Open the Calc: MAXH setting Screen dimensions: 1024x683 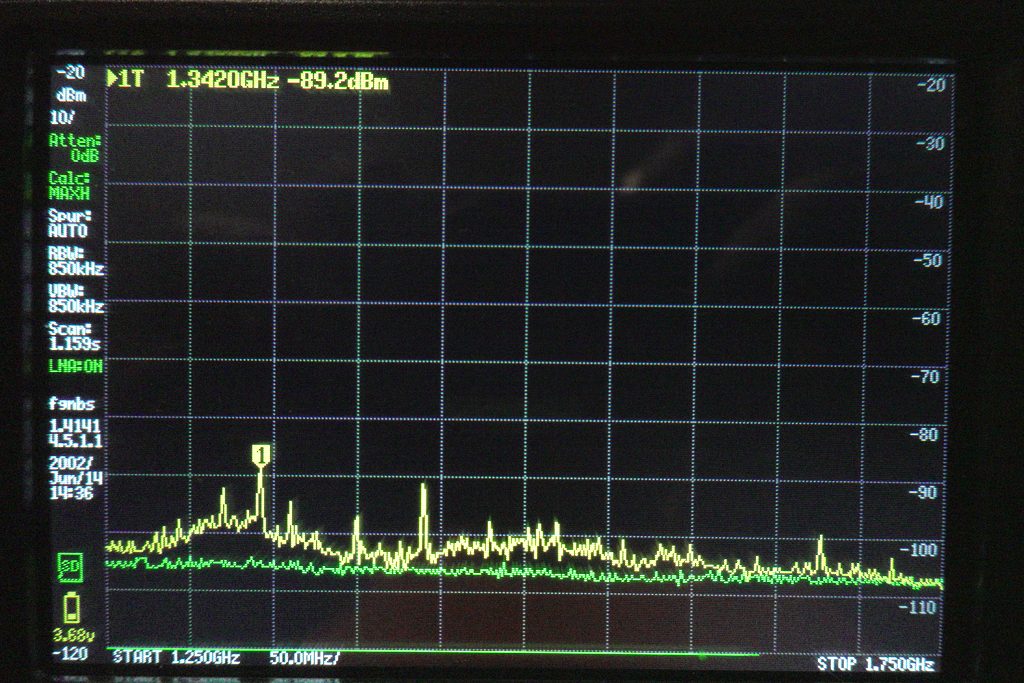pos(69,186)
